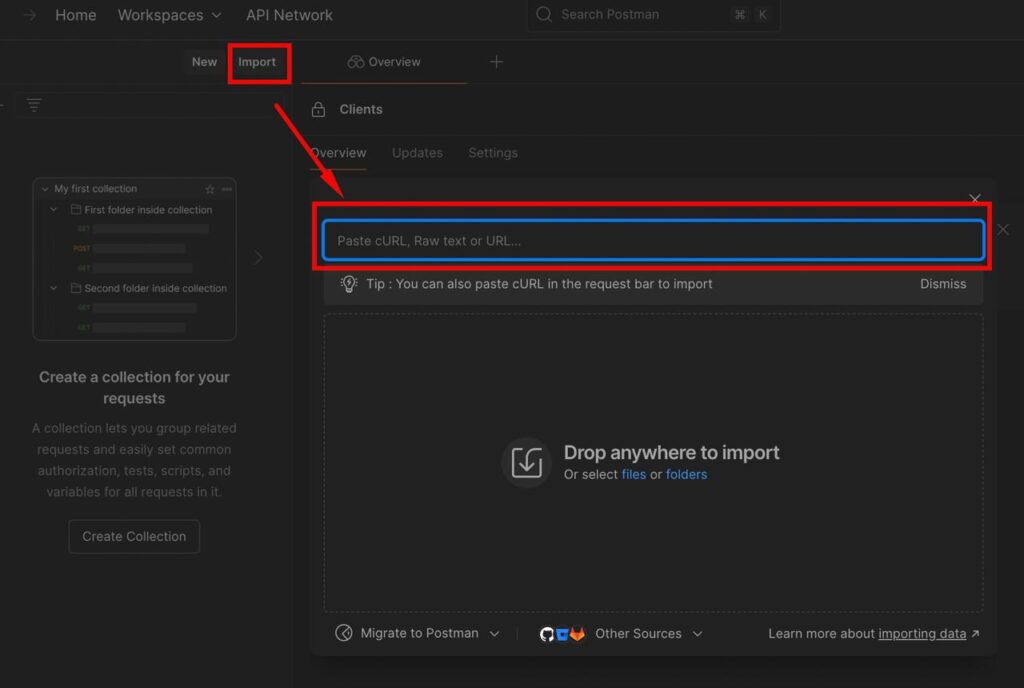Open the Home page
This screenshot has width=1024, height=688.
[x=76, y=15]
